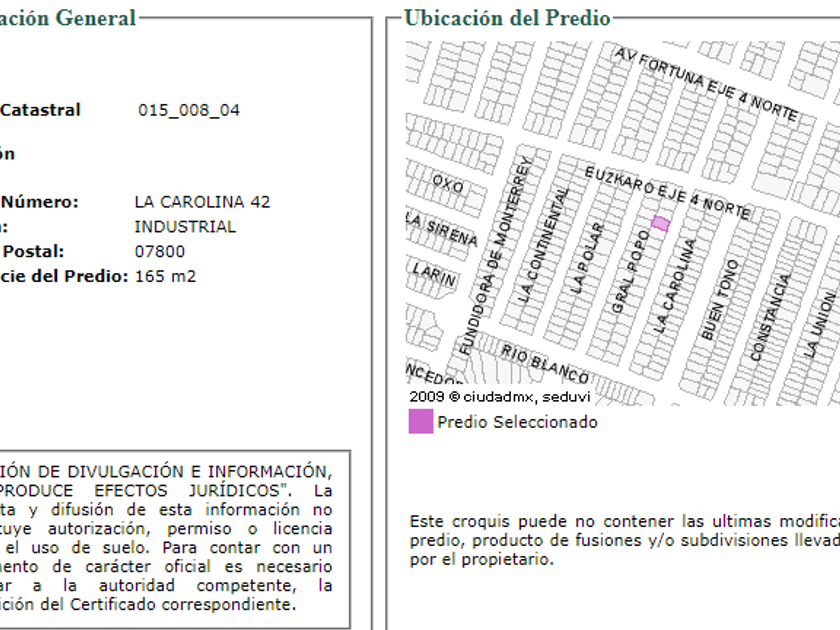The height and width of the screenshot is (630, 840).
Task: Click the Postal field label
Action: click(33, 251)
